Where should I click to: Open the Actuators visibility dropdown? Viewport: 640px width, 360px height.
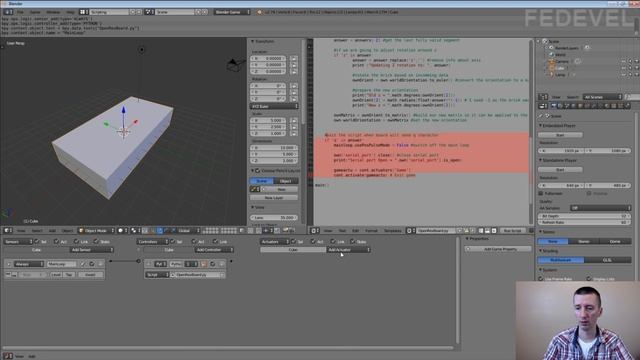point(274,242)
